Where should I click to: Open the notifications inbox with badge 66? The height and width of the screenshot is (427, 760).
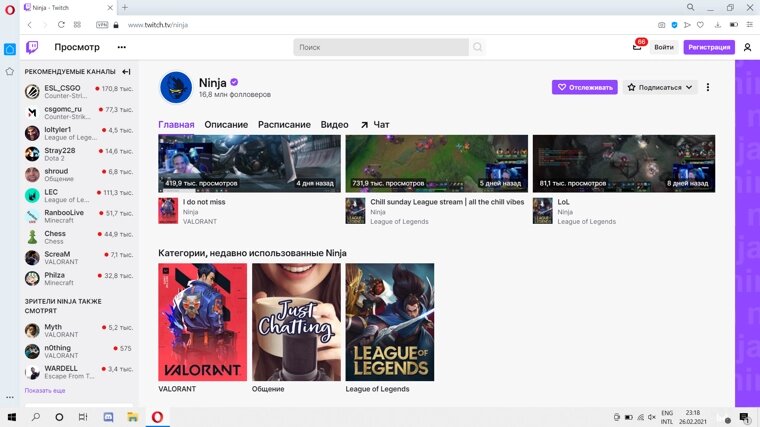pyautogui.click(x=637, y=47)
